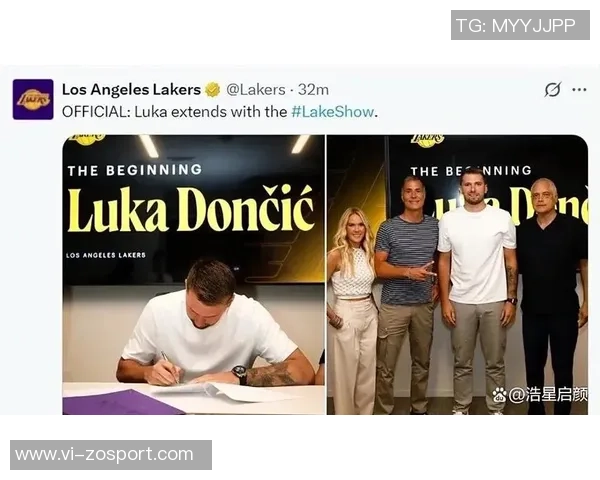600x480 pixels.
Task: Click the Lakers logo atop right photo
Action: [x=428, y=140]
